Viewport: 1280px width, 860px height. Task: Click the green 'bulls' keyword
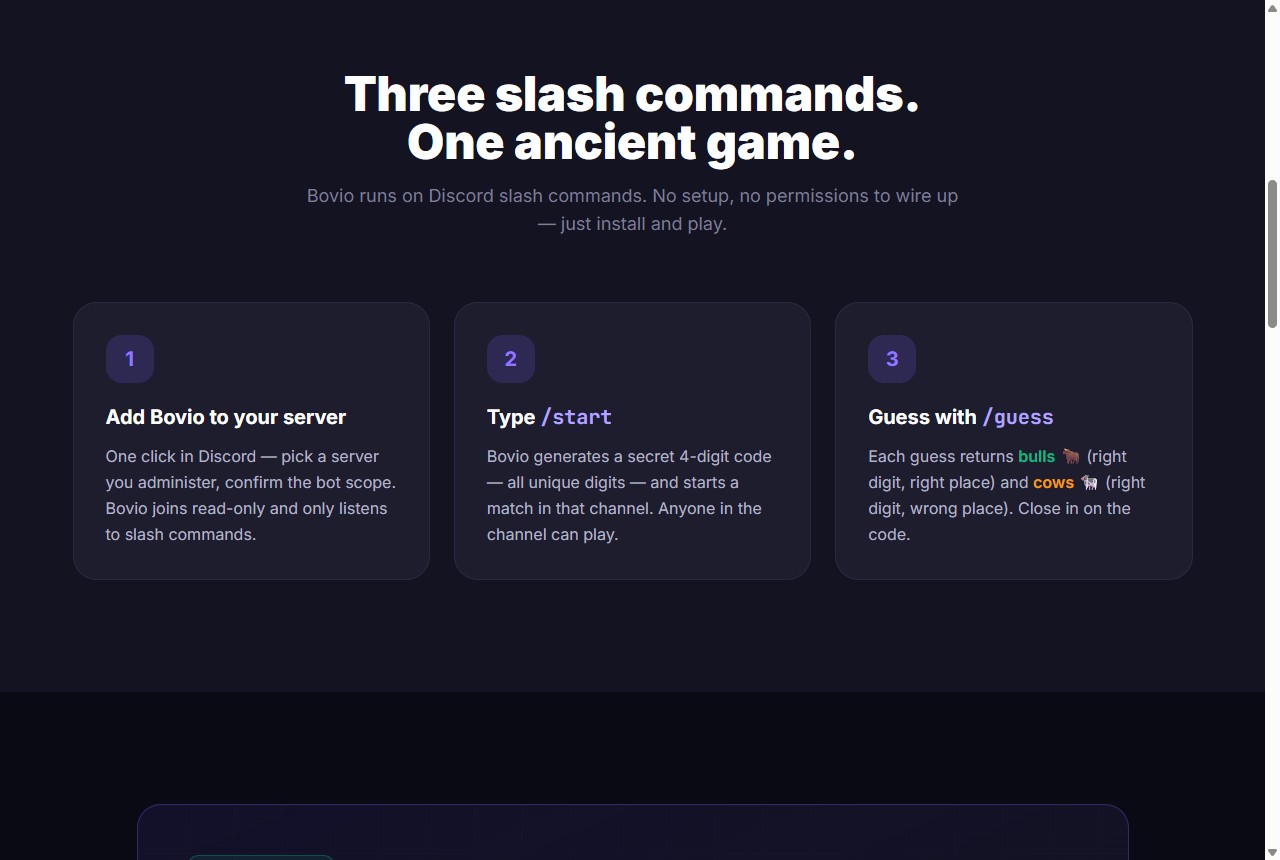pos(1036,456)
